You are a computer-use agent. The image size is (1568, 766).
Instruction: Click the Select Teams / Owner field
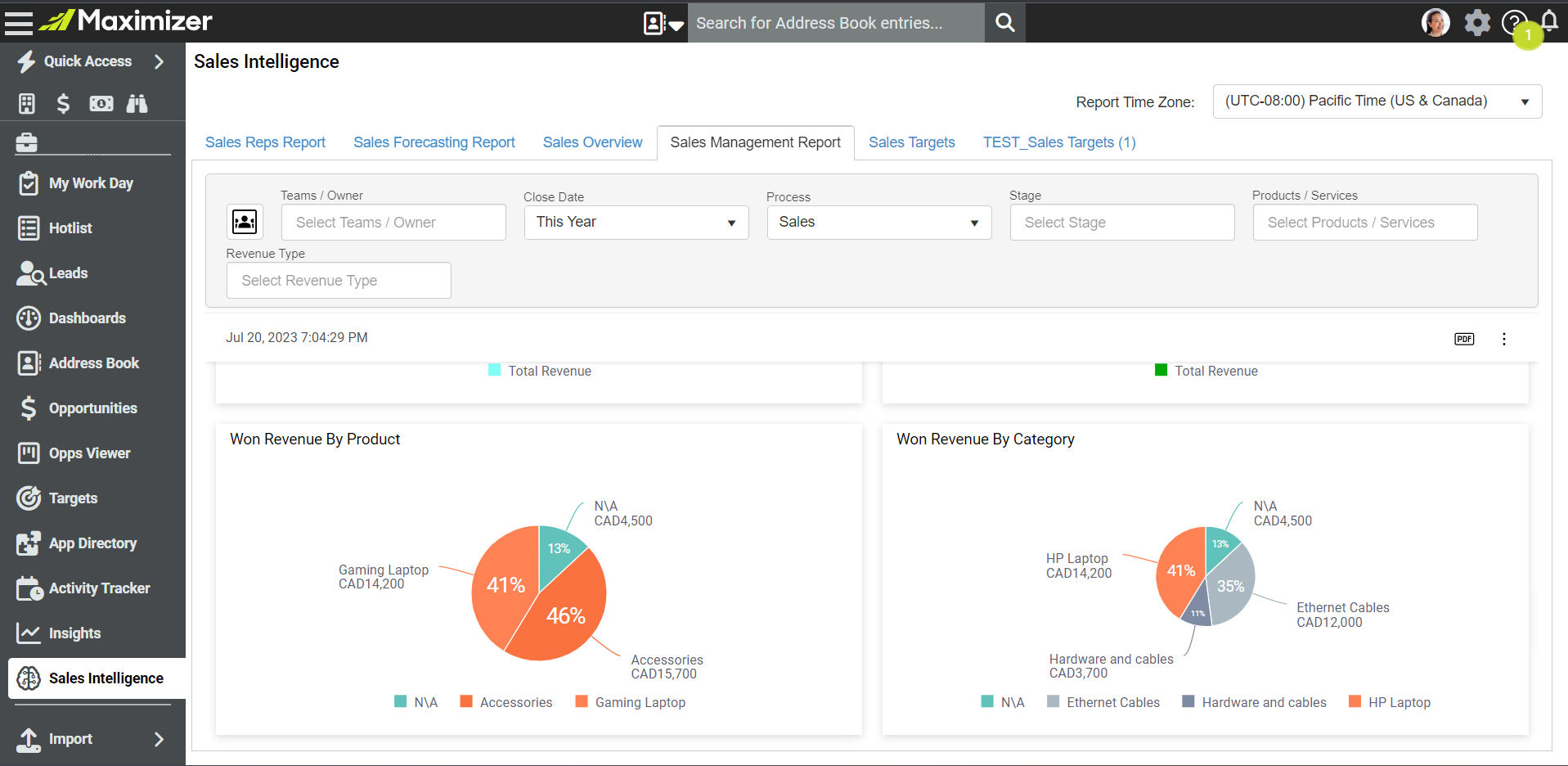pyautogui.click(x=393, y=223)
